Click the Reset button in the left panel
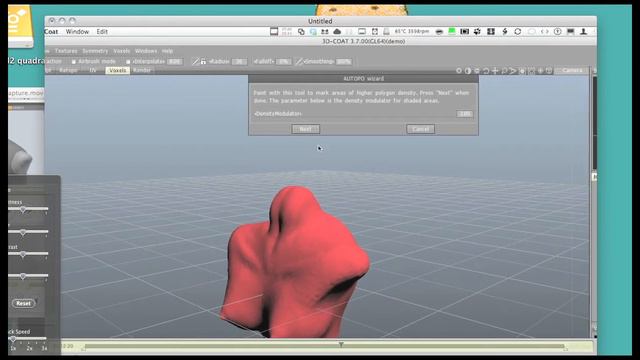Viewport: 640px width, 360px height. (24, 303)
